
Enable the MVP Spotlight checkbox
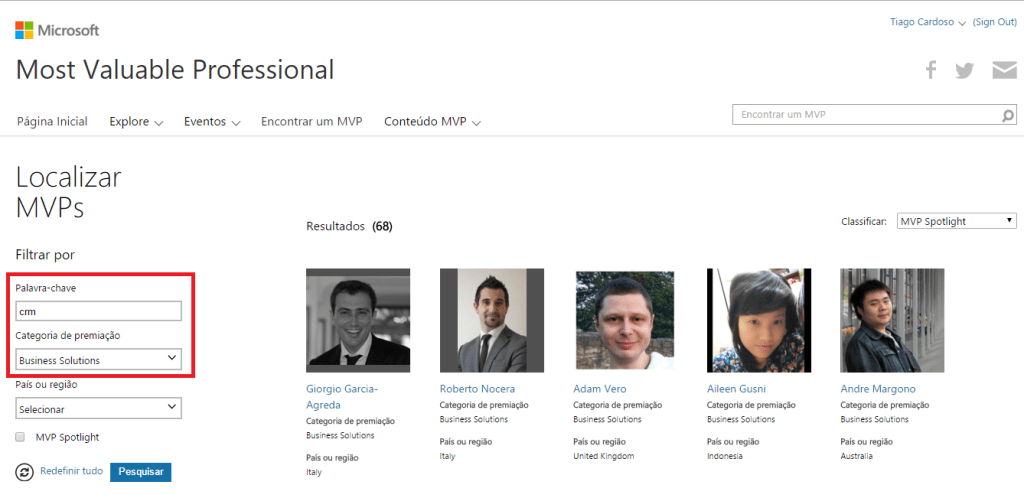coord(21,437)
